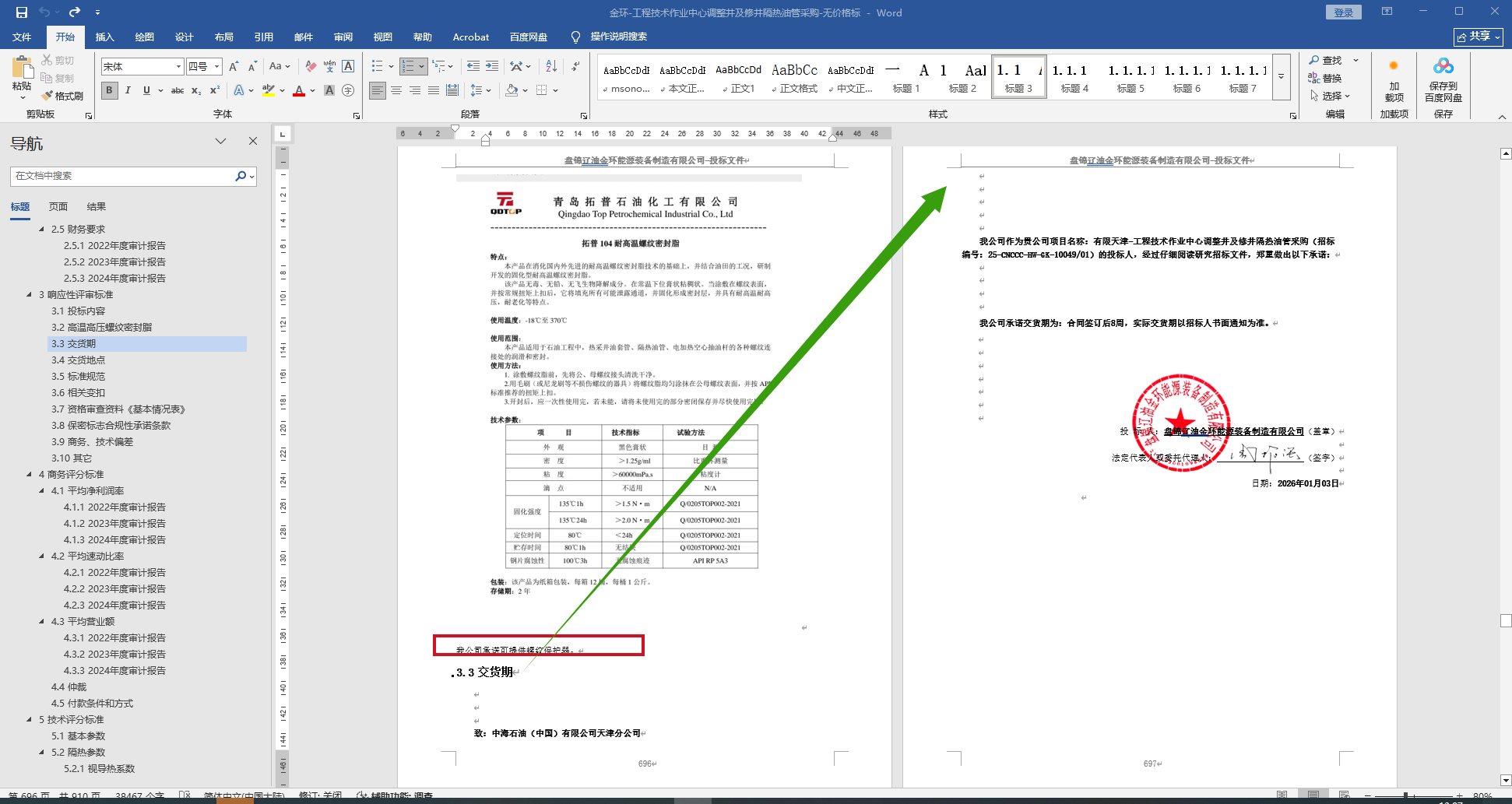This screenshot has width=1512, height=804.
Task: Collapse the 2.5 财务要求 tree node
Action: pos(42,229)
